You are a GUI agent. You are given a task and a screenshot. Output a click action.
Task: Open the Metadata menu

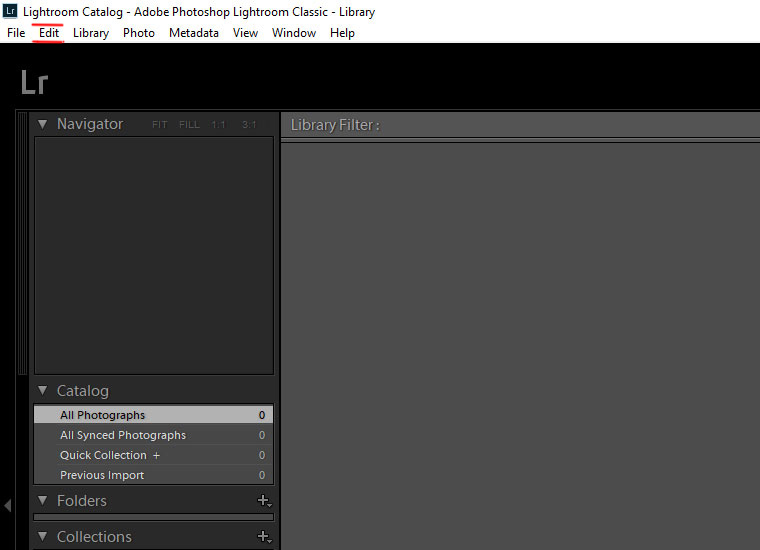click(193, 33)
